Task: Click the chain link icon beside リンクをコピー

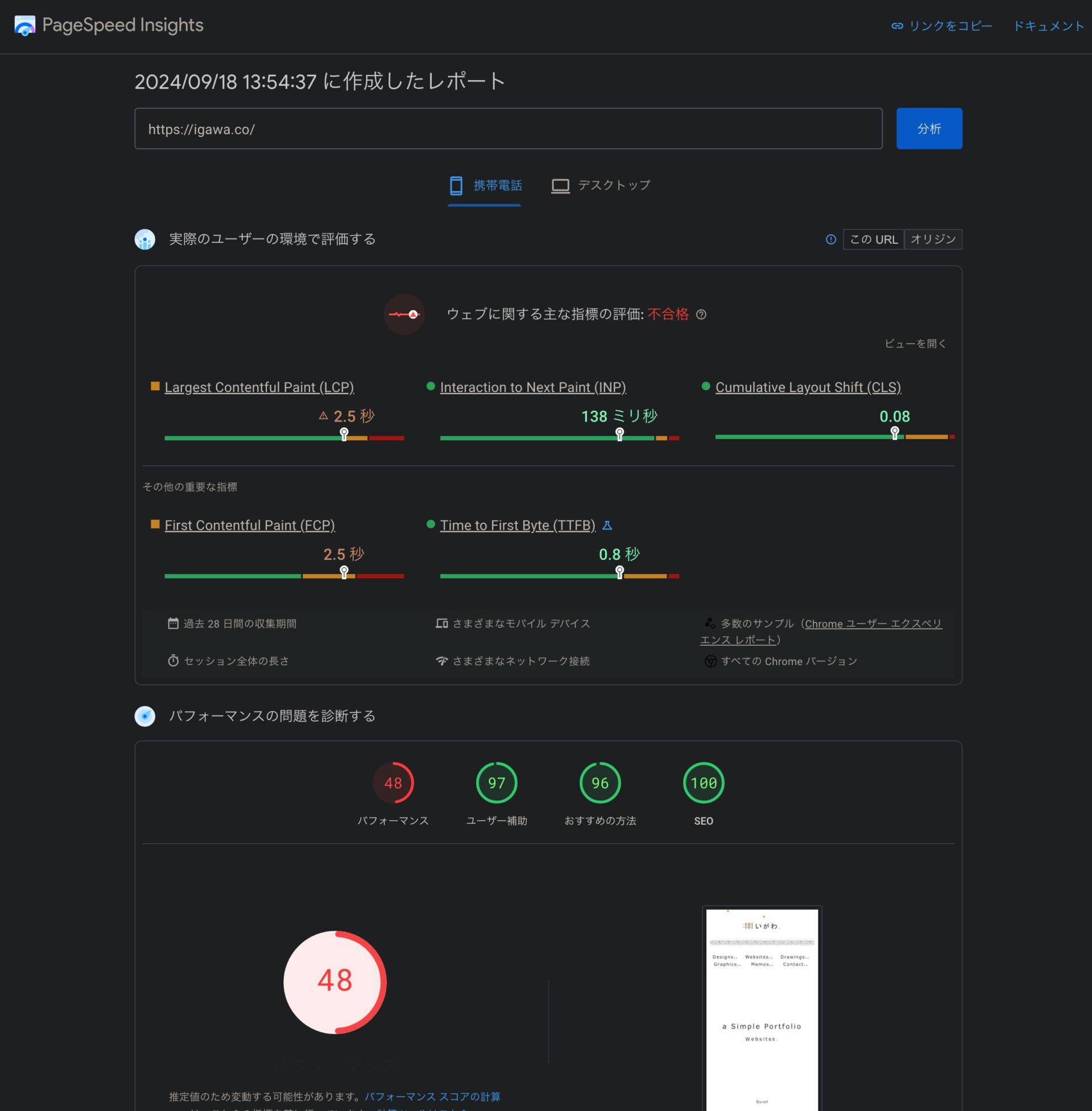Action: [897, 26]
